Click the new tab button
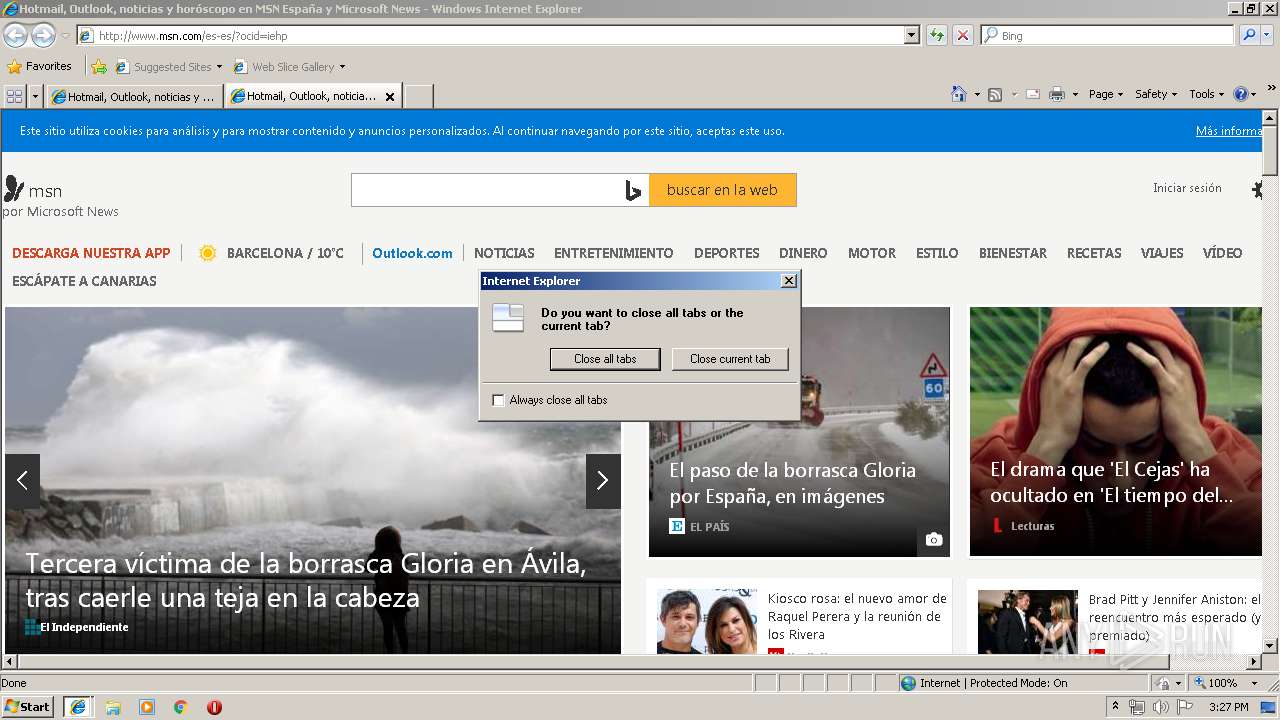Screen dimensions: 1280x720 point(418,96)
